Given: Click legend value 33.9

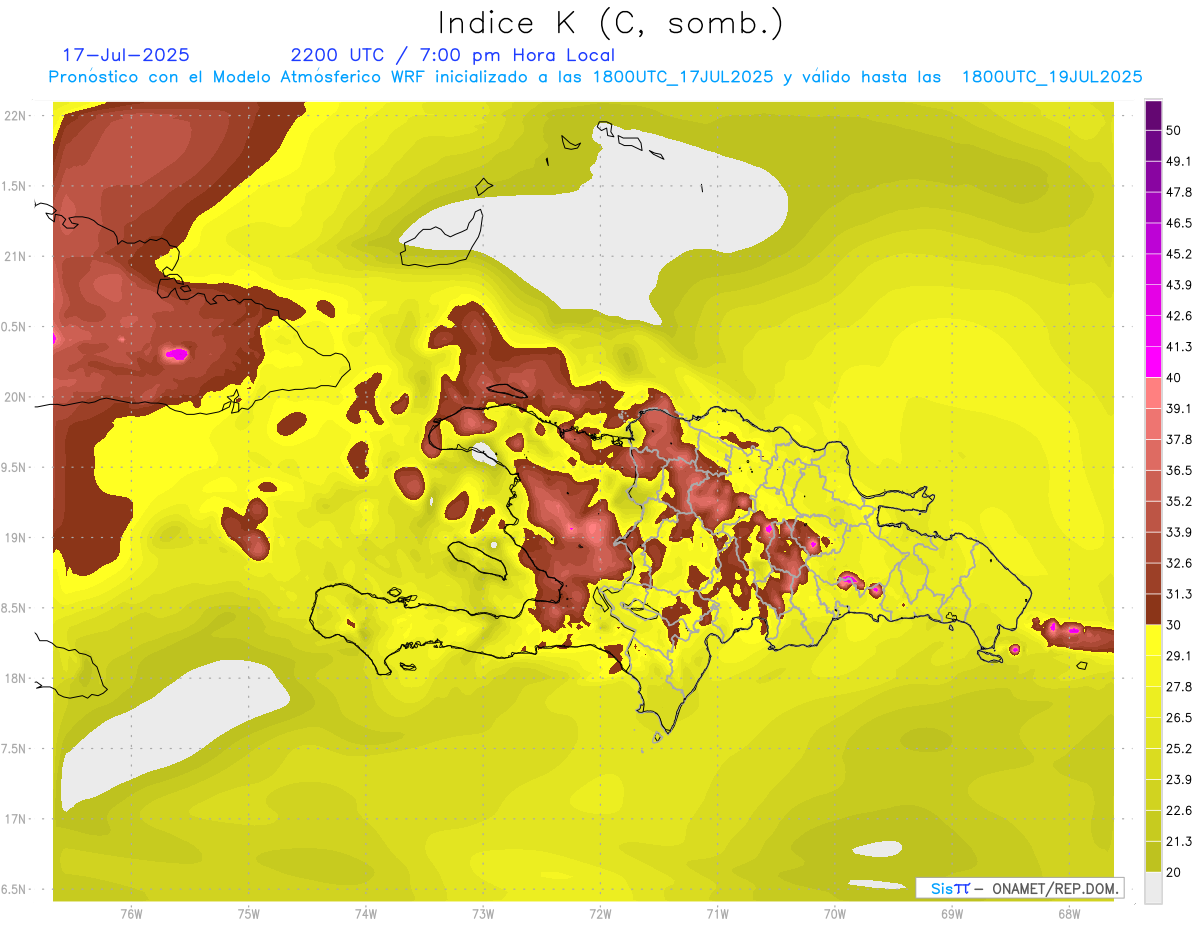Looking at the screenshot, I should tap(1178, 532).
